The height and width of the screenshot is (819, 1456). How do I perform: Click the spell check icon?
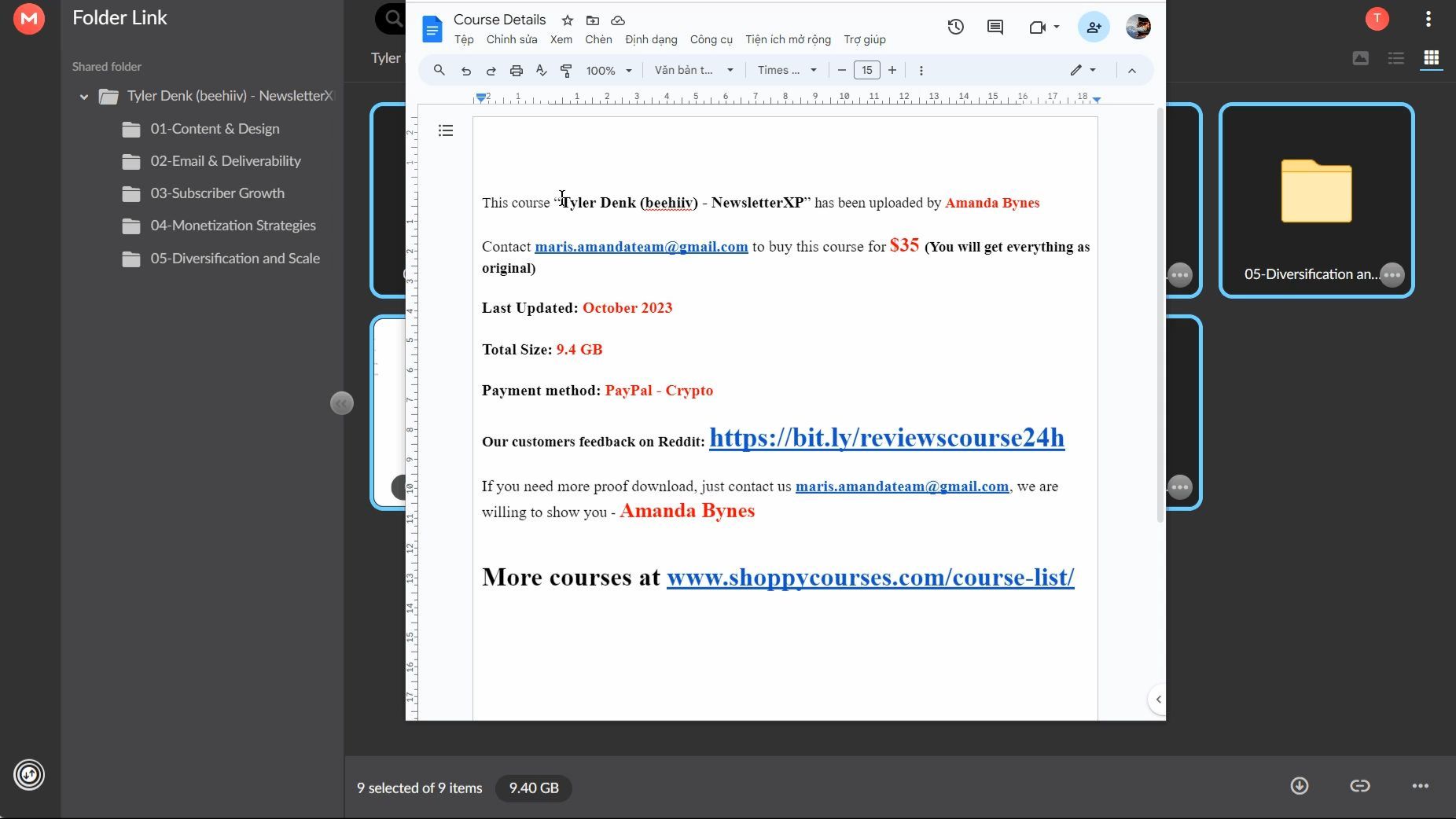541,70
